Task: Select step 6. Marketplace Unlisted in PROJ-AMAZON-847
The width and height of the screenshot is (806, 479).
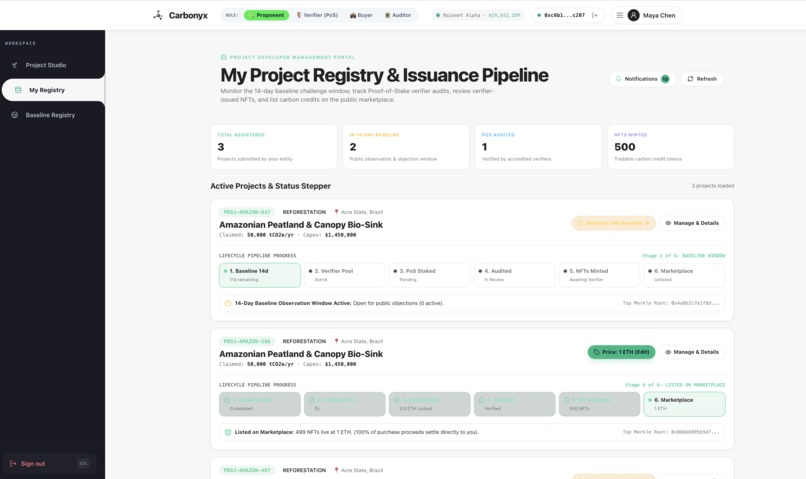Action: [684, 275]
